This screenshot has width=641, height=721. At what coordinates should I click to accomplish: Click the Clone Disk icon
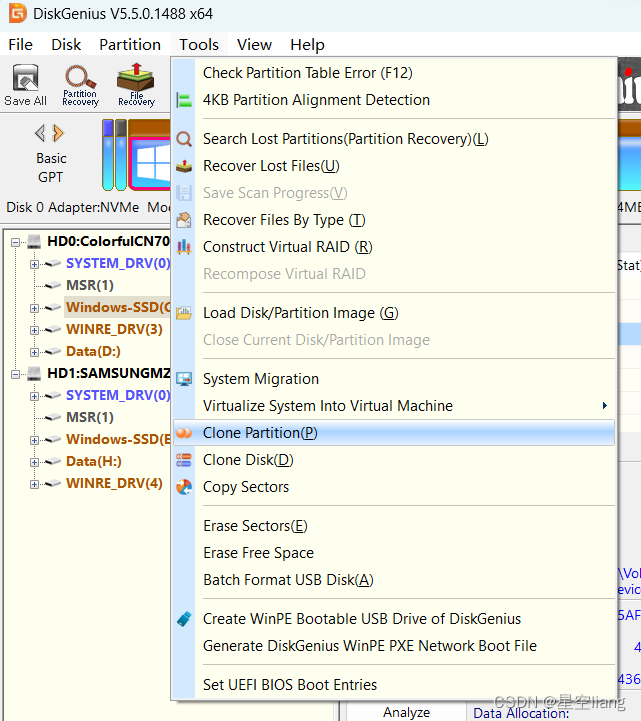pyautogui.click(x=184, y=460)
